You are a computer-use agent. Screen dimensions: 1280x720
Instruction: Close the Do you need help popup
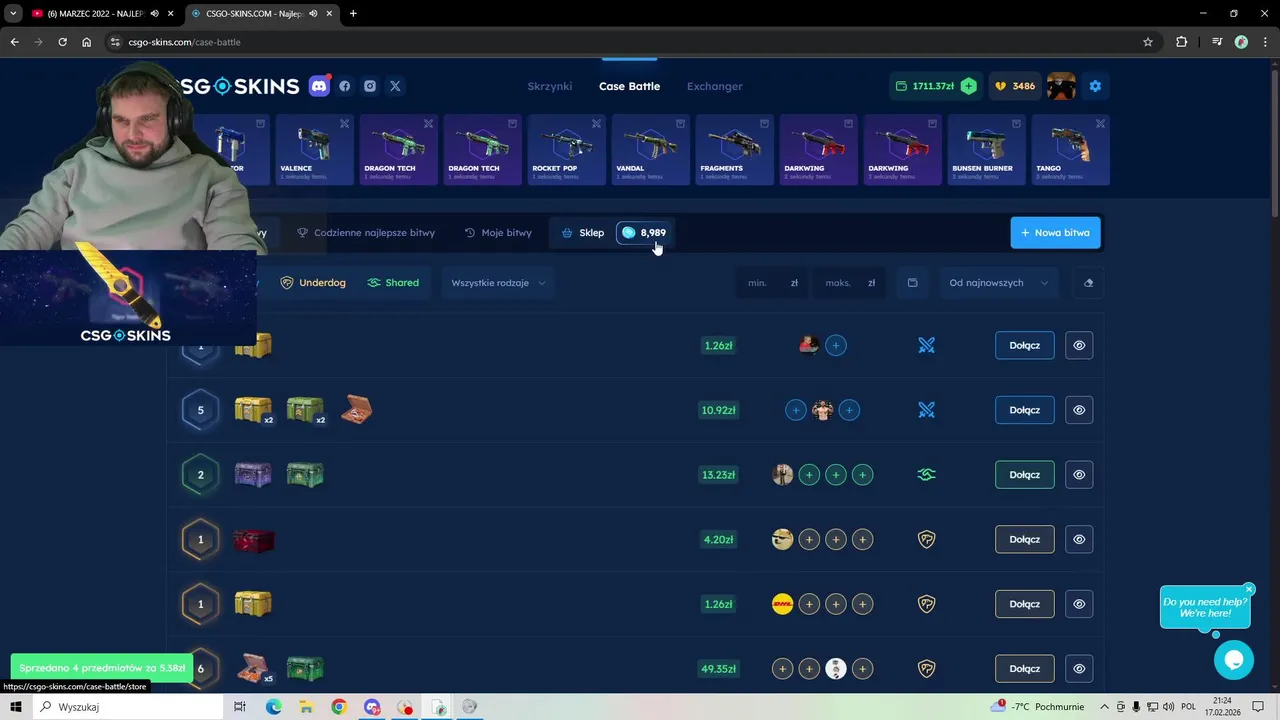(x=1249, y=589)
